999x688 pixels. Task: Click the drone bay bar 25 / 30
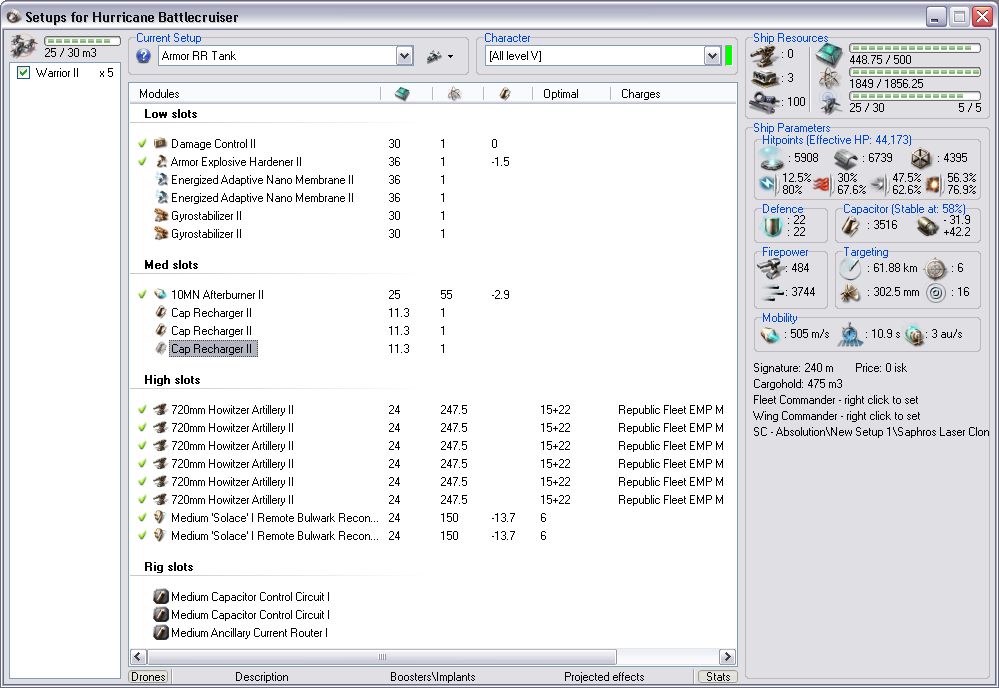[915, 96]
